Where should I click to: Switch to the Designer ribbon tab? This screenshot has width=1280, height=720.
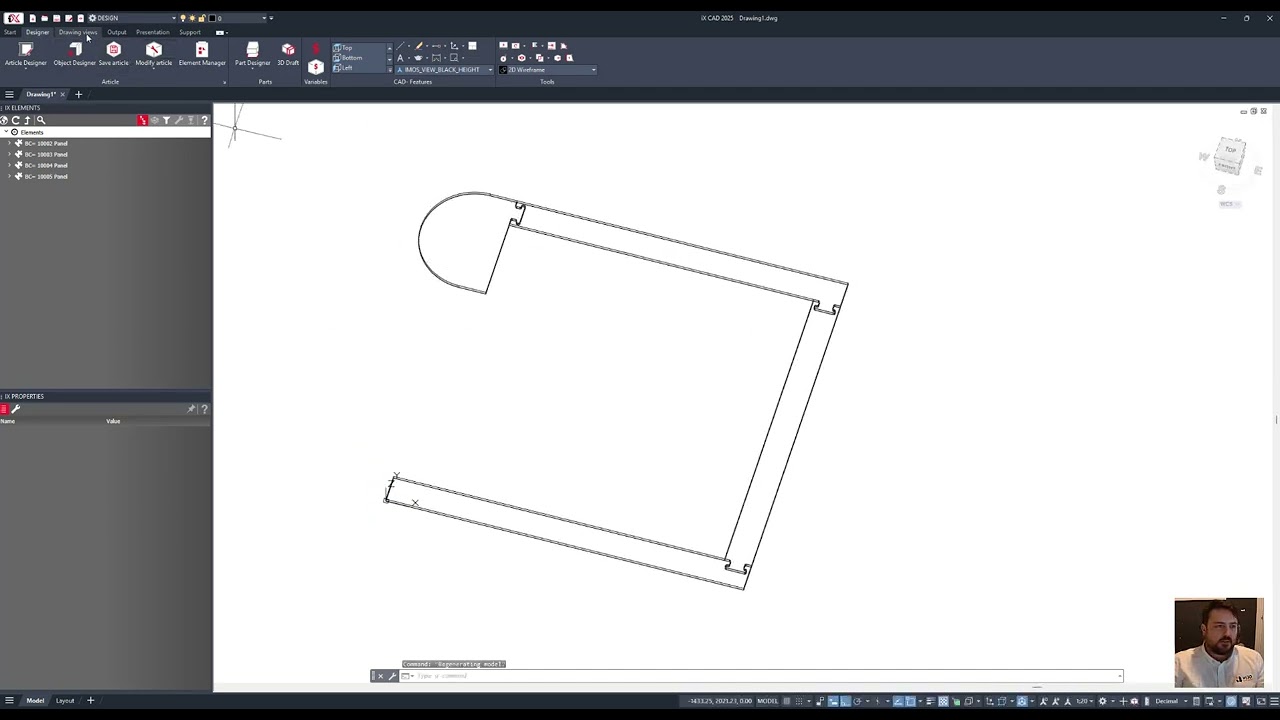click(37, 32)
